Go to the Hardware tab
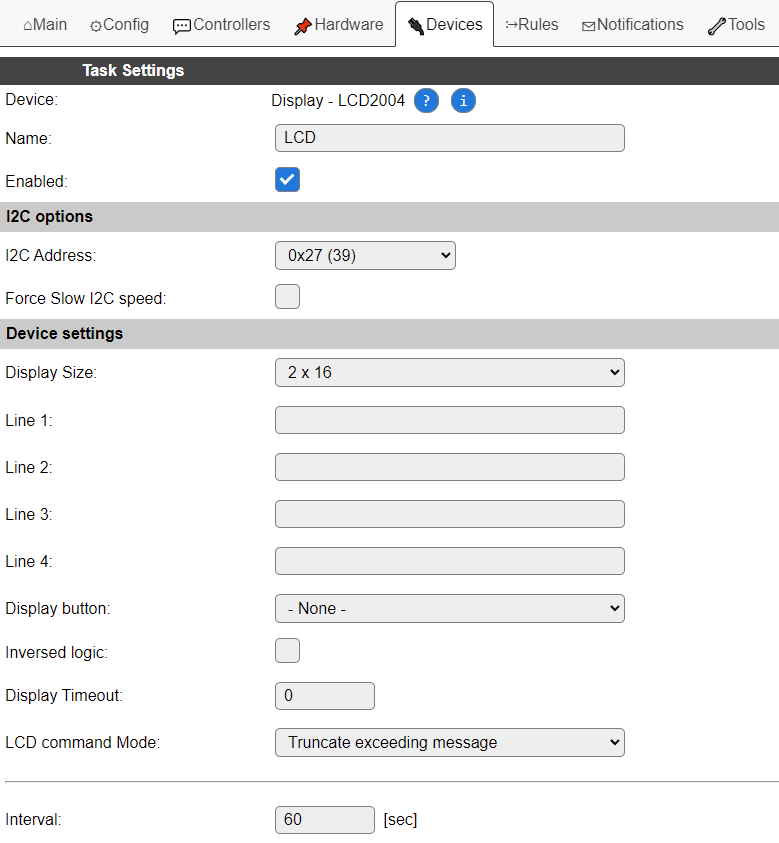The height and width of the screenshot is (843, 779). (x=338, y=24)
